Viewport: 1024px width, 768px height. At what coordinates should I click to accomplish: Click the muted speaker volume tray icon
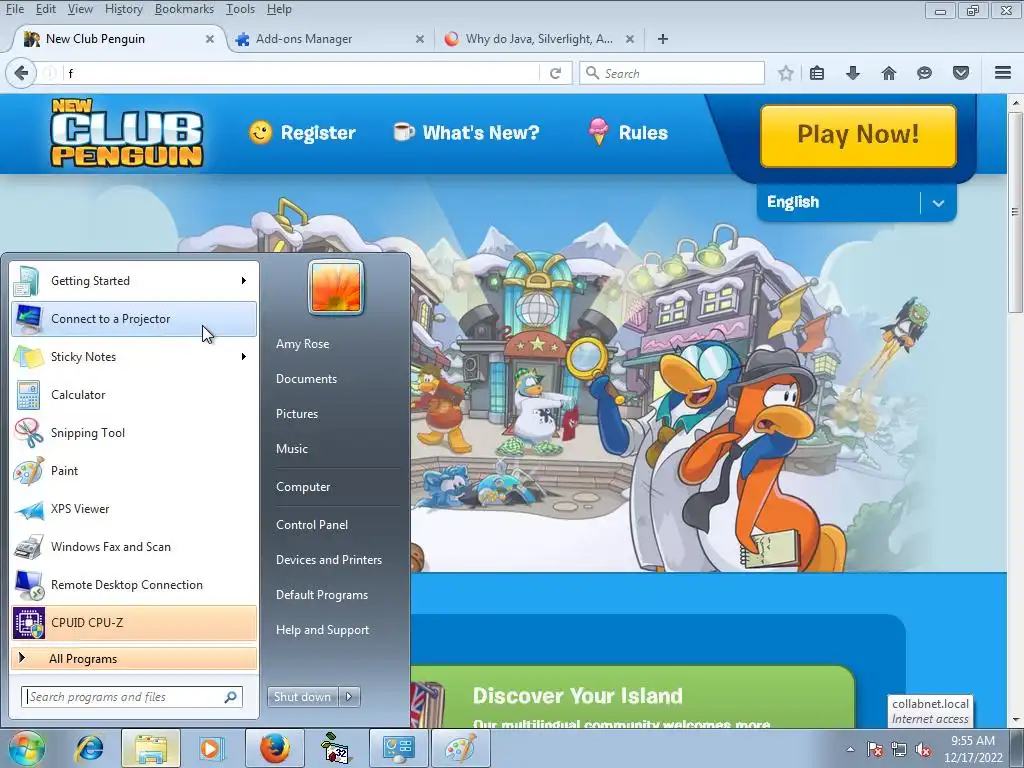pos(923,749)
